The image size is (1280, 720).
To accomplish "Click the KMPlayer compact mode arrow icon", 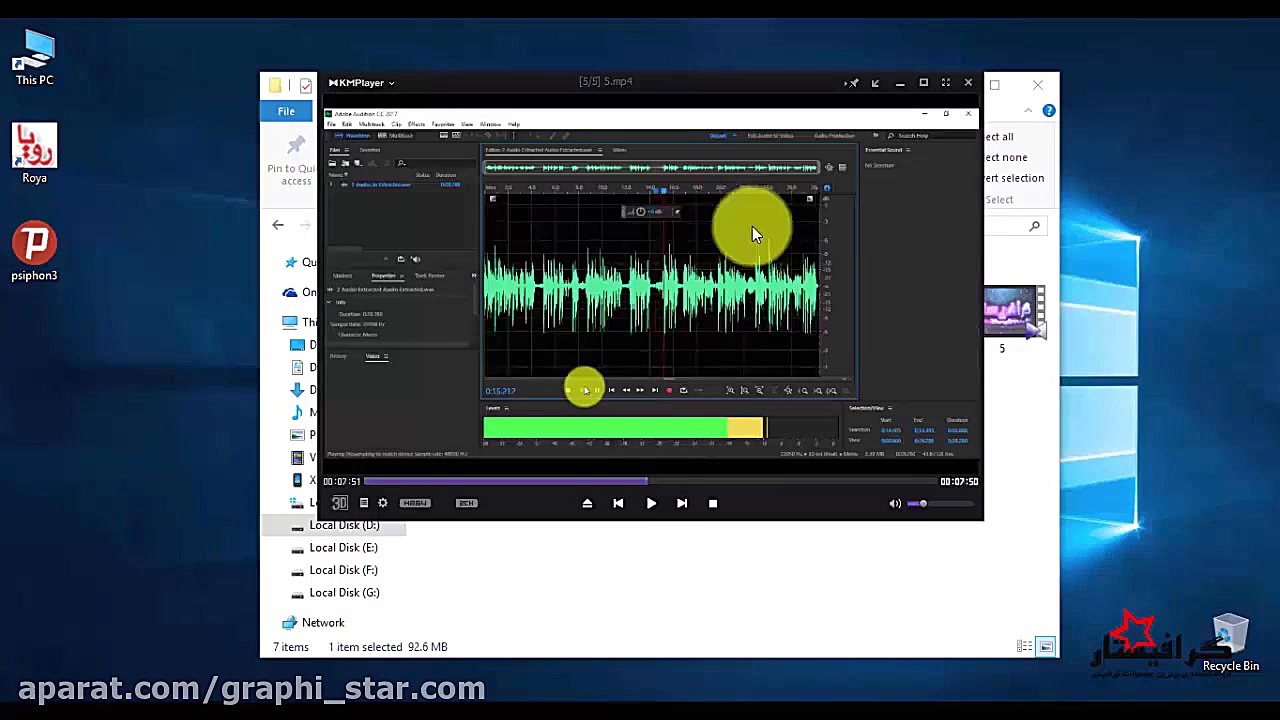I will (876, 83).
